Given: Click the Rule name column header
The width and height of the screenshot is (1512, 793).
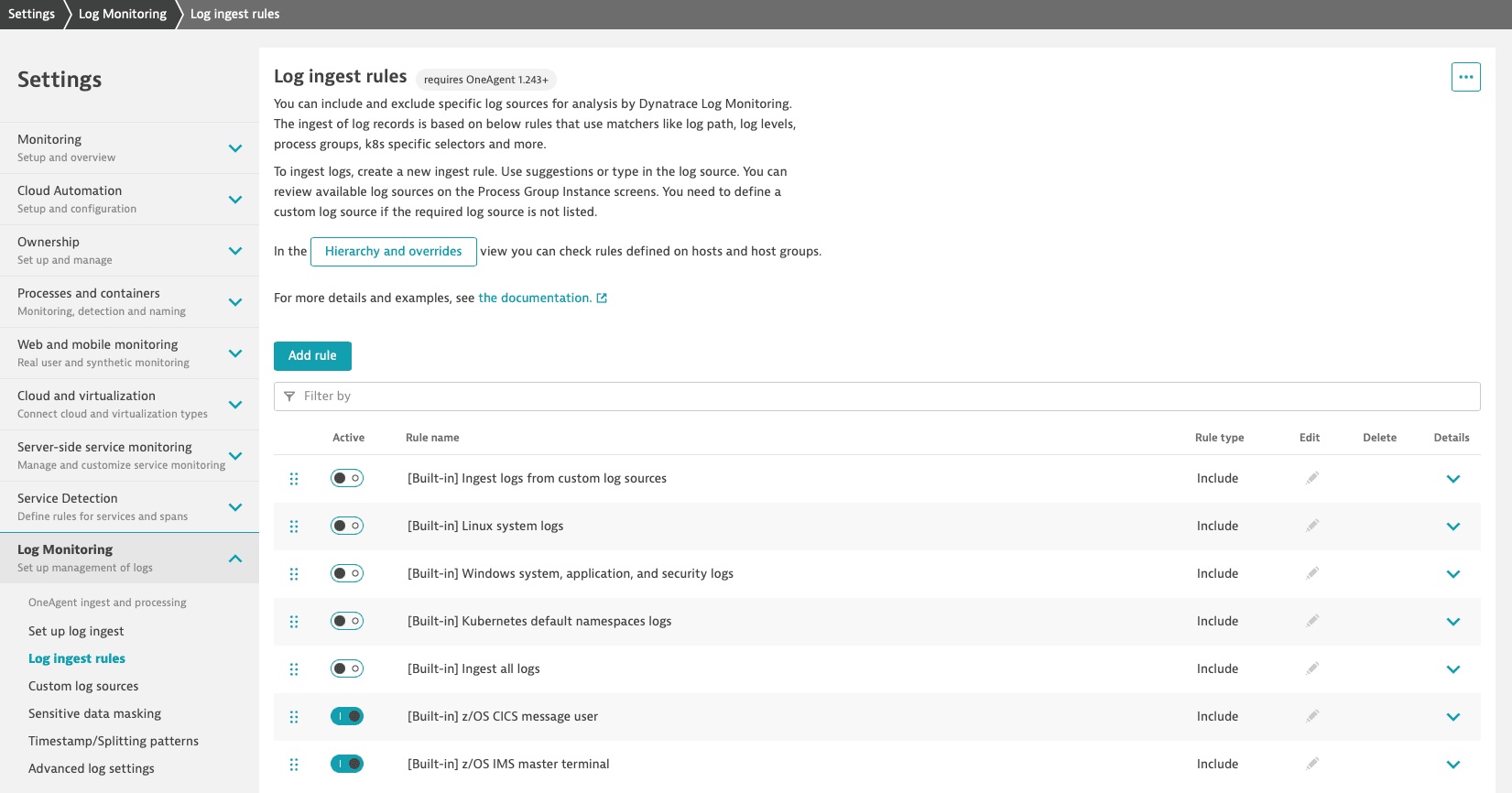Looking at the screenshot, I should click(432, 438).
